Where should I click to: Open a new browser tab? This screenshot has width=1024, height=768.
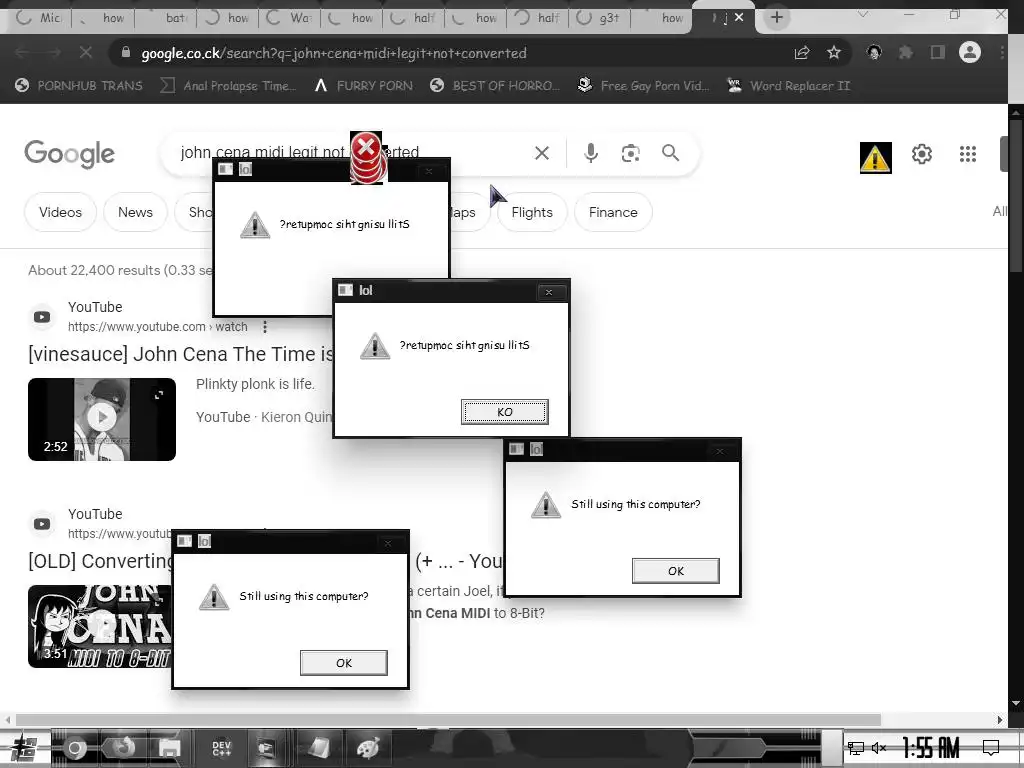point(776,18)
